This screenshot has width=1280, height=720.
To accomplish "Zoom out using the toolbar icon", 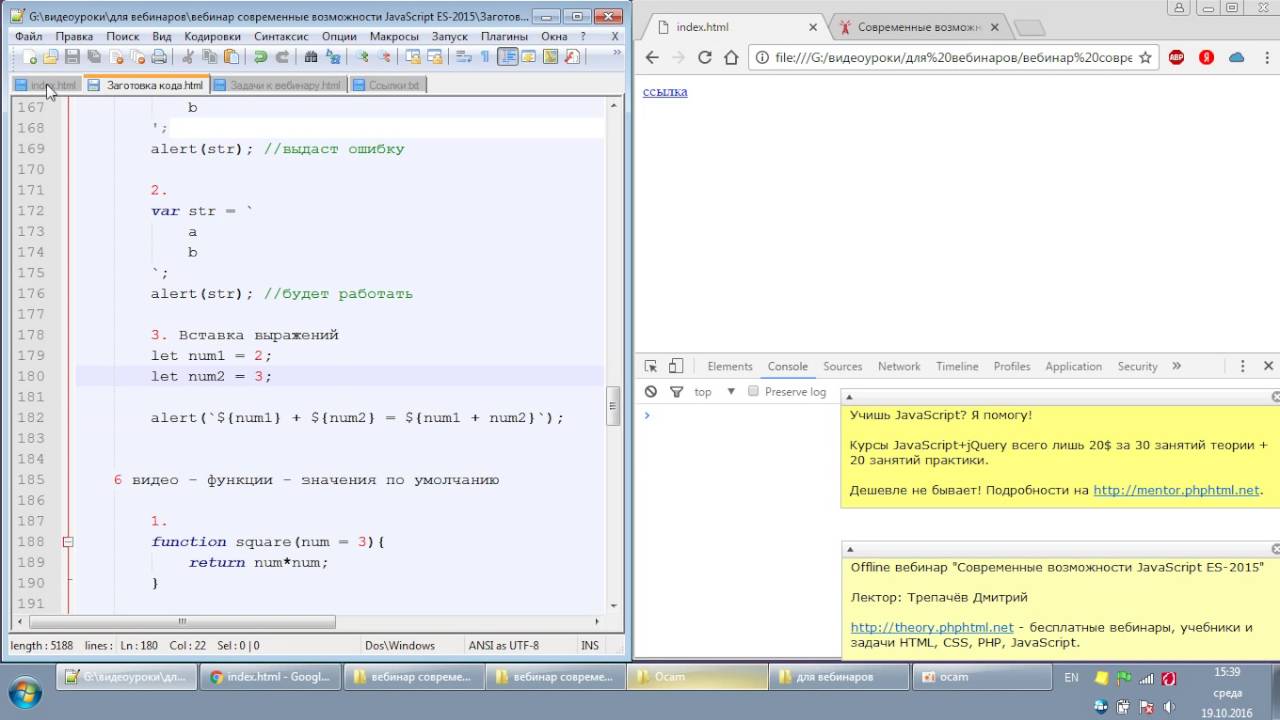I will pos(384,57).
